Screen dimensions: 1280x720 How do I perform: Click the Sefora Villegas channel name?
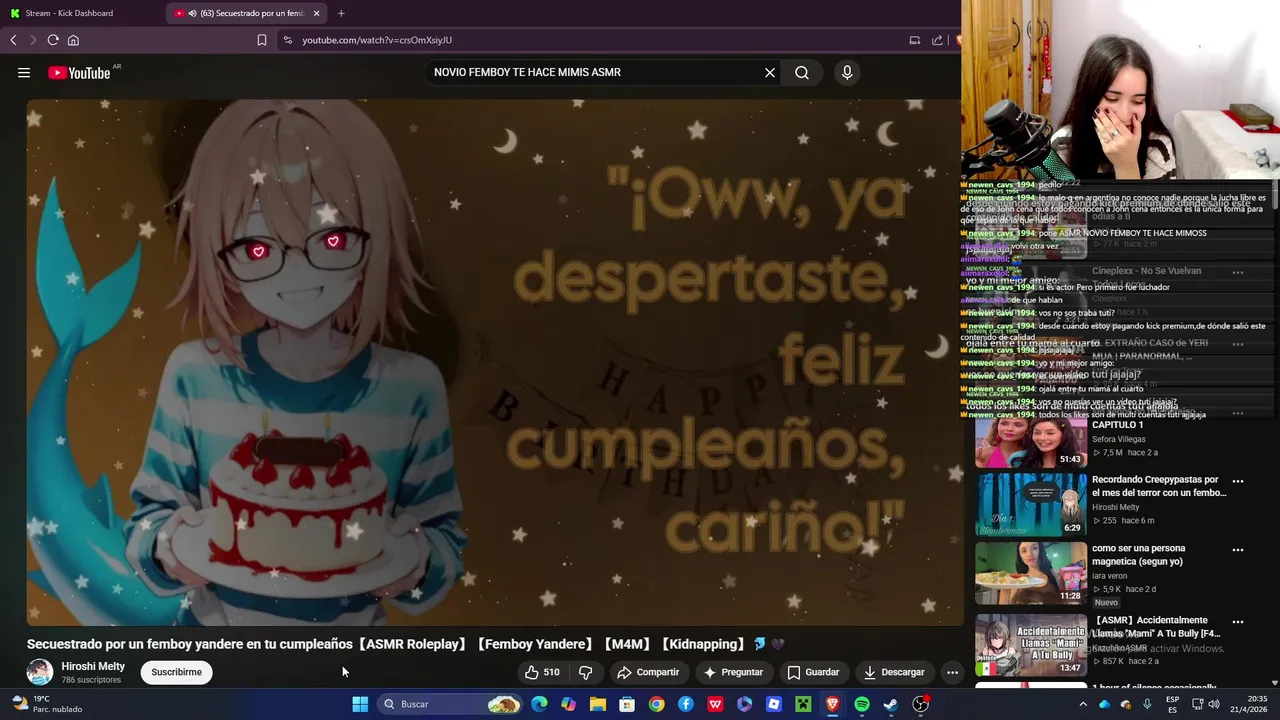pyautogui.click(x=1119, y=439)
